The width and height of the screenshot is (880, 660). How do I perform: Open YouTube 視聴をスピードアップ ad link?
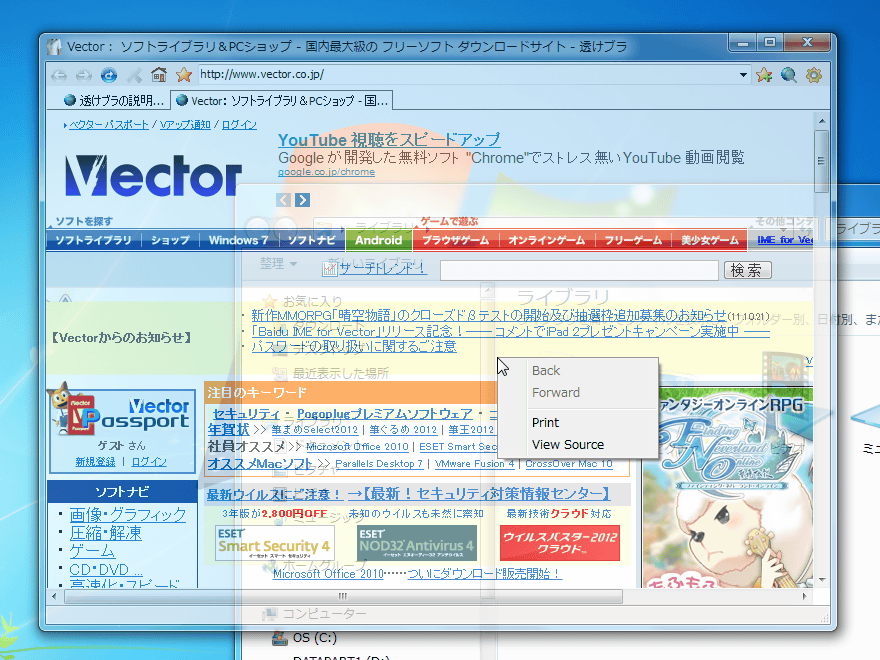click(x=389, y=140)
